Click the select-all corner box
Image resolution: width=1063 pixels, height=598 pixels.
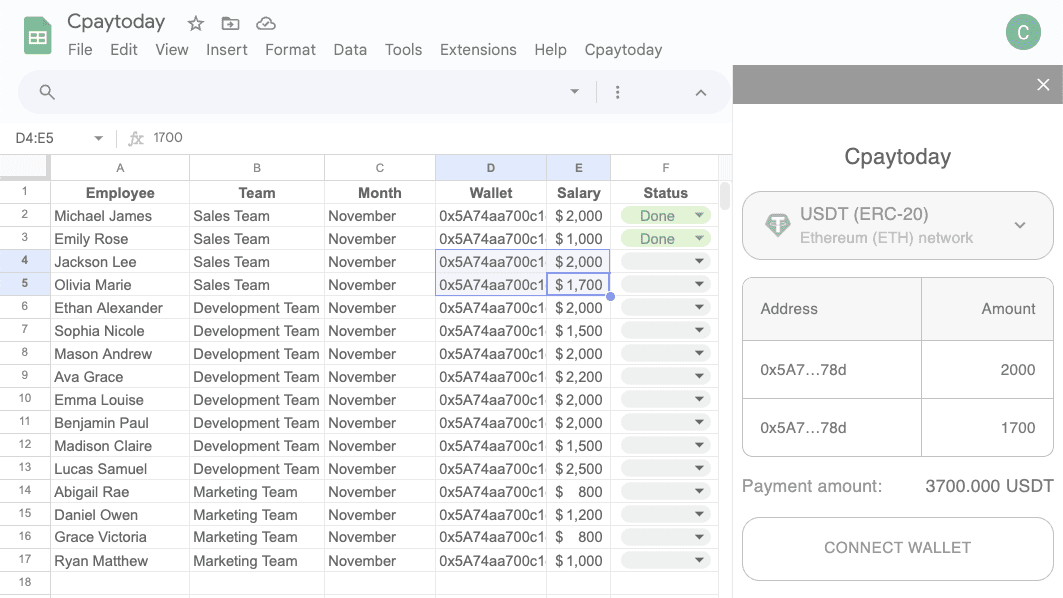click(24, 167)
